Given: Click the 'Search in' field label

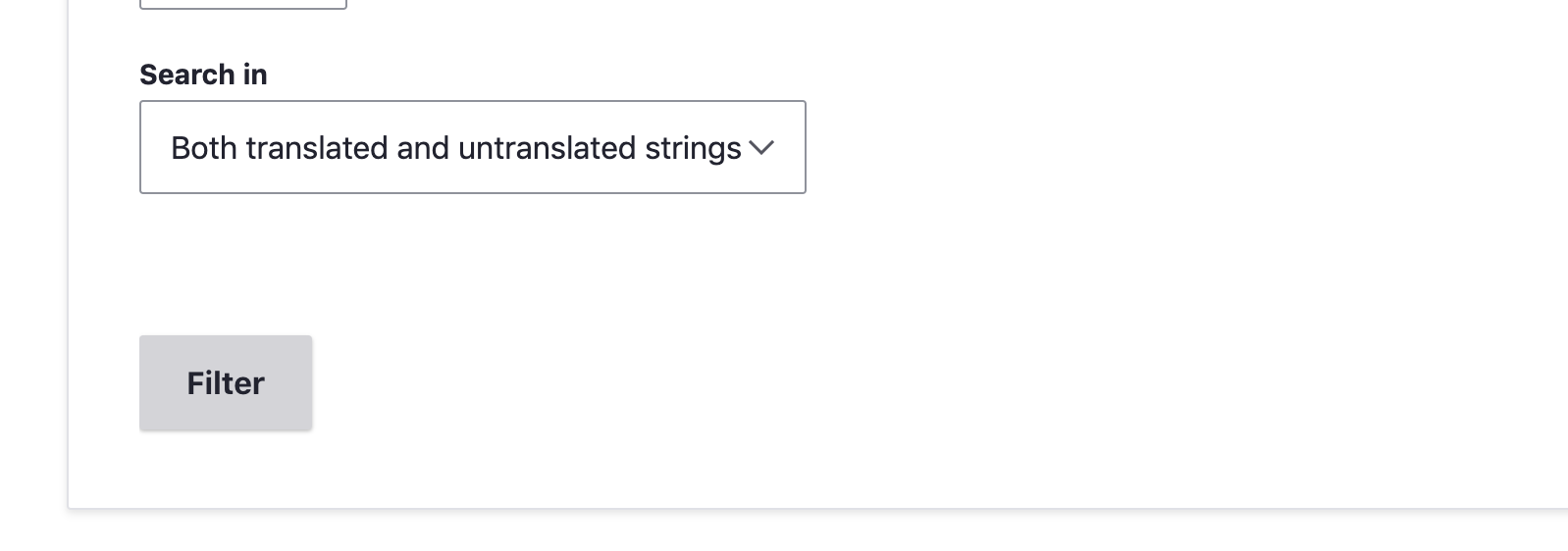Looking at the screenshot, I should coord(203,75).
